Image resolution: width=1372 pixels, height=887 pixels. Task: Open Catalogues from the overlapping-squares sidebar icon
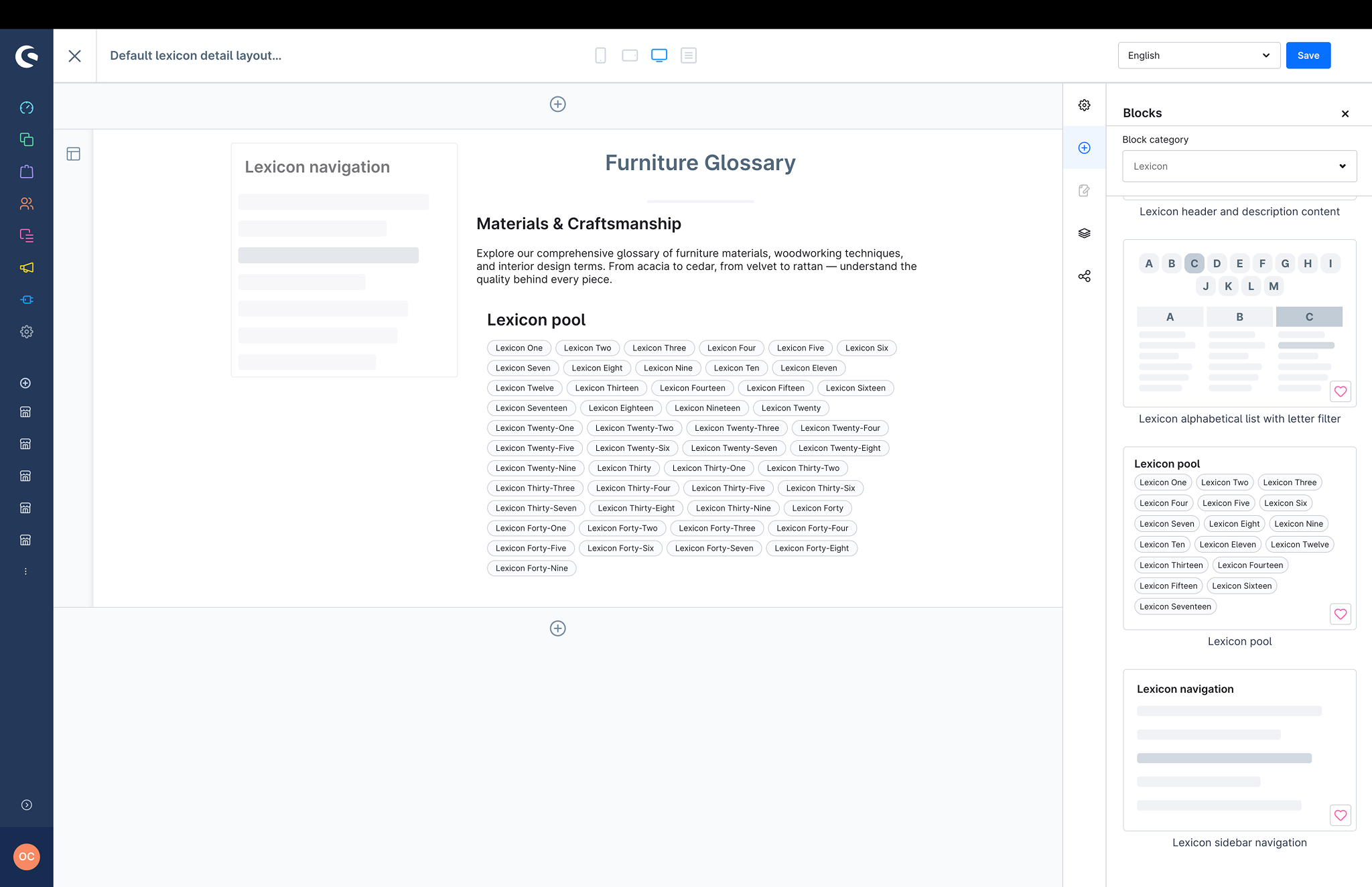coord(26,139)
